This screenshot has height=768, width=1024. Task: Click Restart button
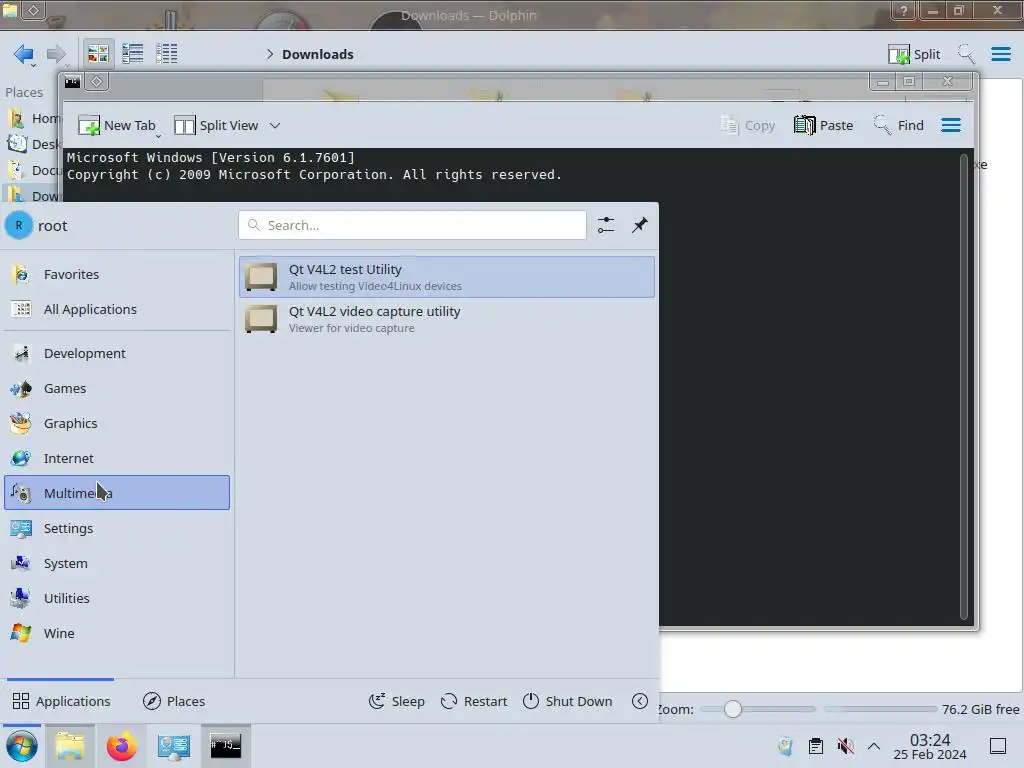tap(473, 701)
